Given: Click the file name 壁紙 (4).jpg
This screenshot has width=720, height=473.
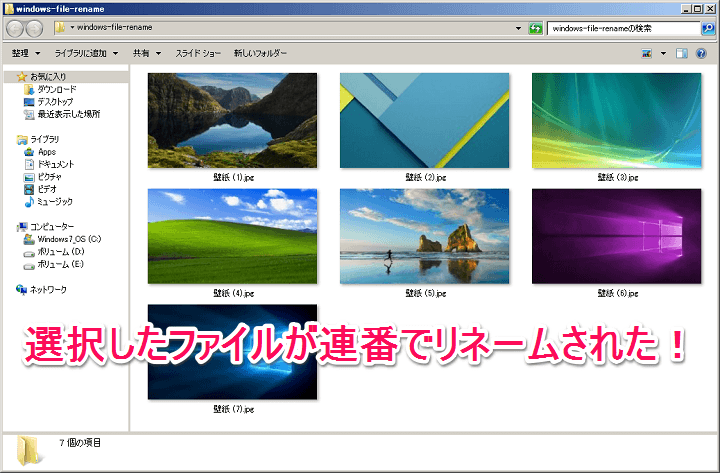Looking at the screenshot, I should point(234,293).
